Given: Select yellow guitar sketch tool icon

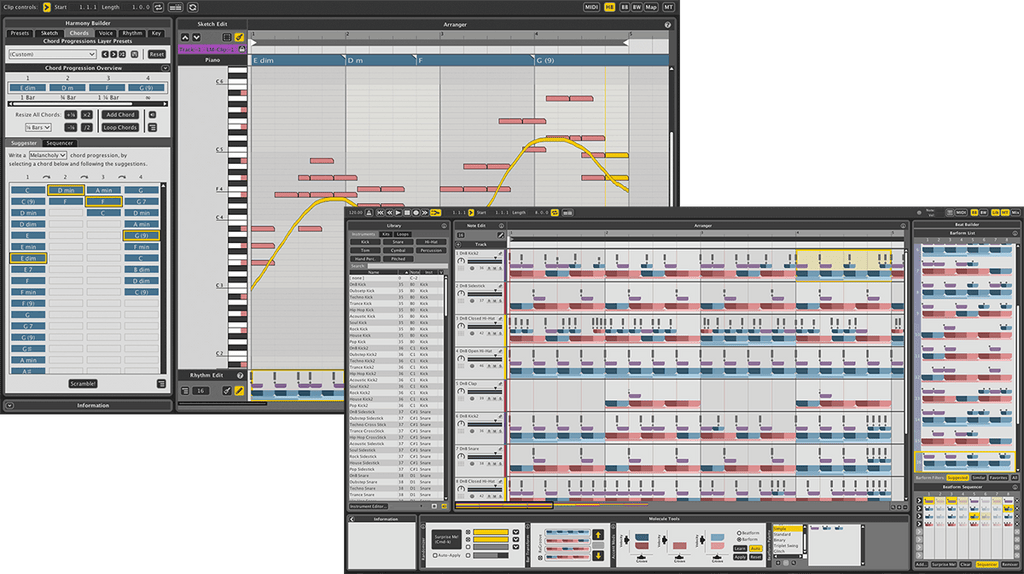Looking at the screenshot, I should pos(239,37).
